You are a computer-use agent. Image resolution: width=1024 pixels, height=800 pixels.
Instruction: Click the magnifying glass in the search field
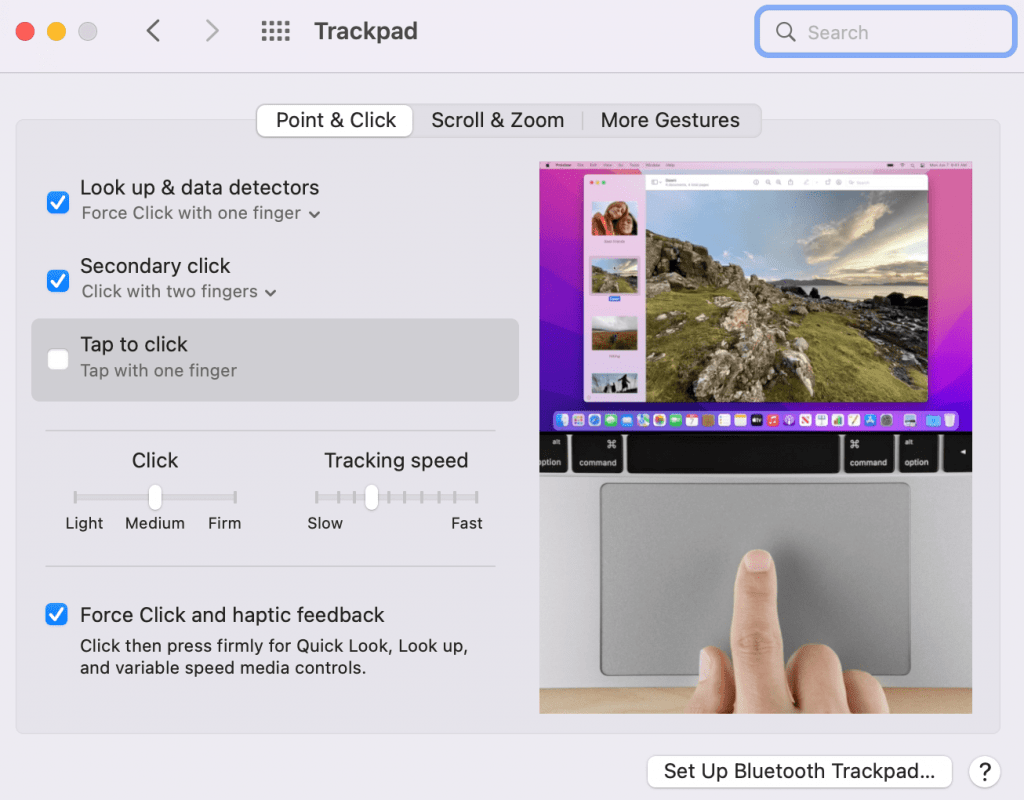click(786, 32)
